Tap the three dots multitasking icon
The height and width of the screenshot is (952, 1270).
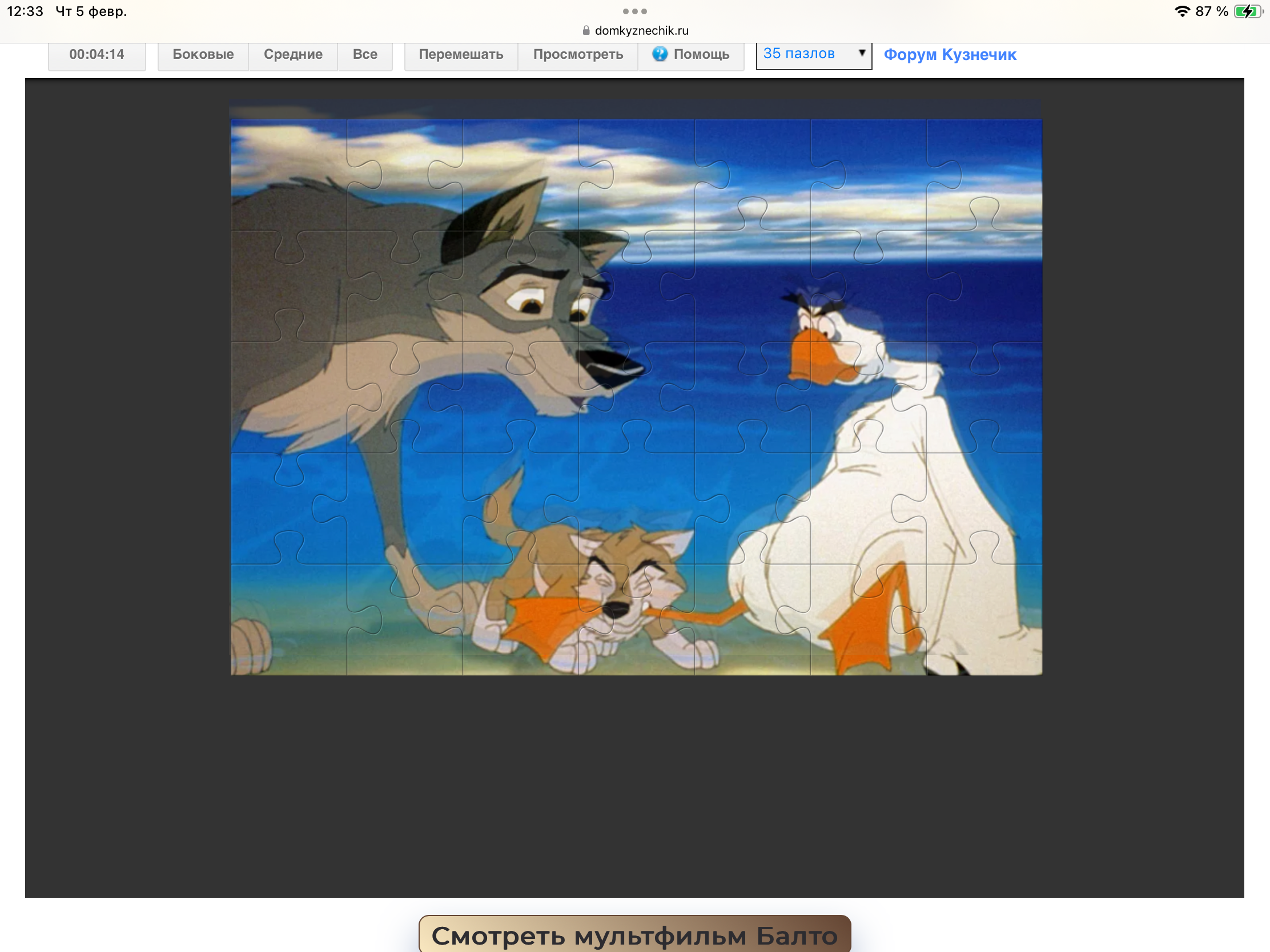[634, 11]
